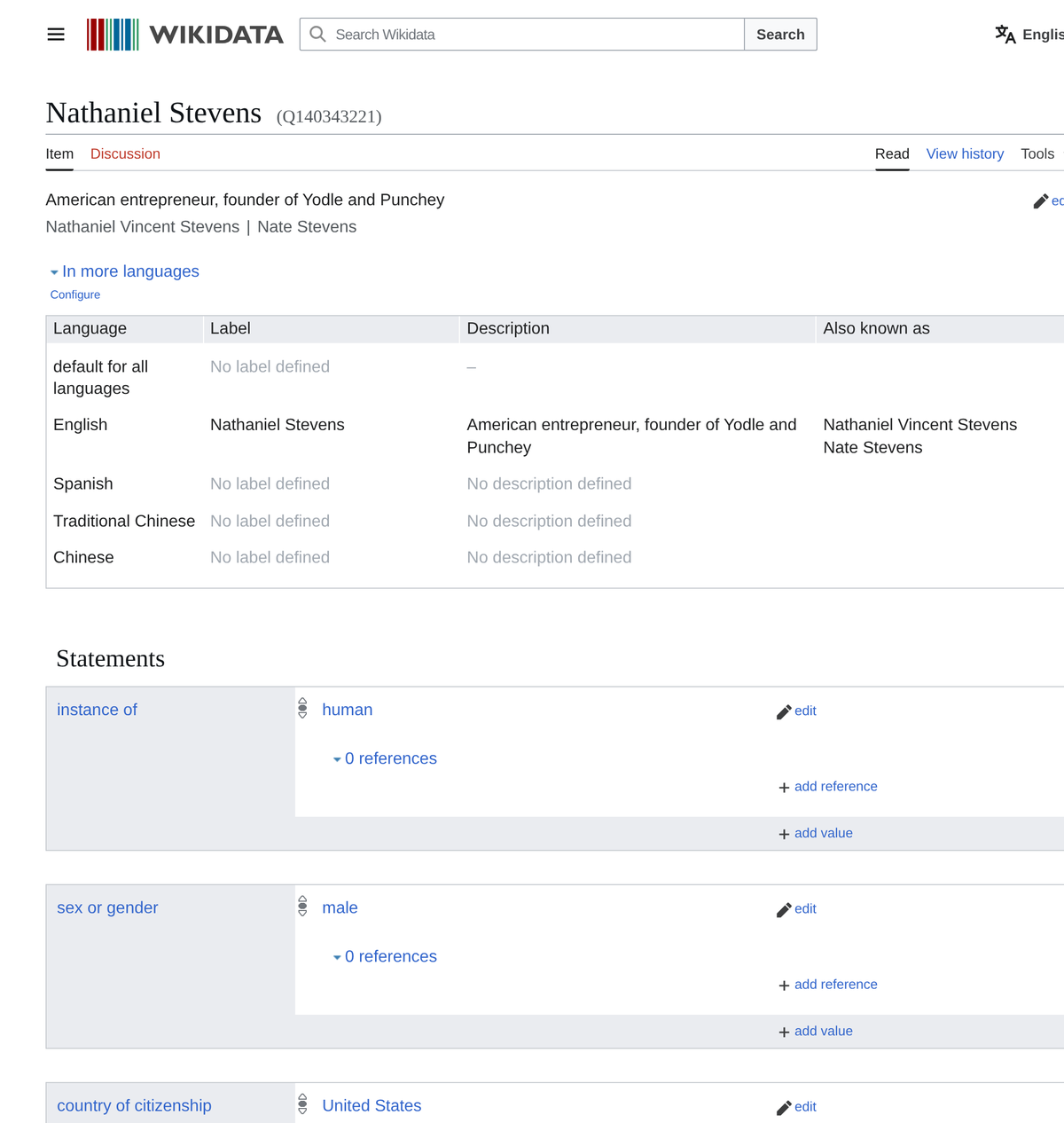
Task: Click edit link for United States statement
Action: 805,1106
